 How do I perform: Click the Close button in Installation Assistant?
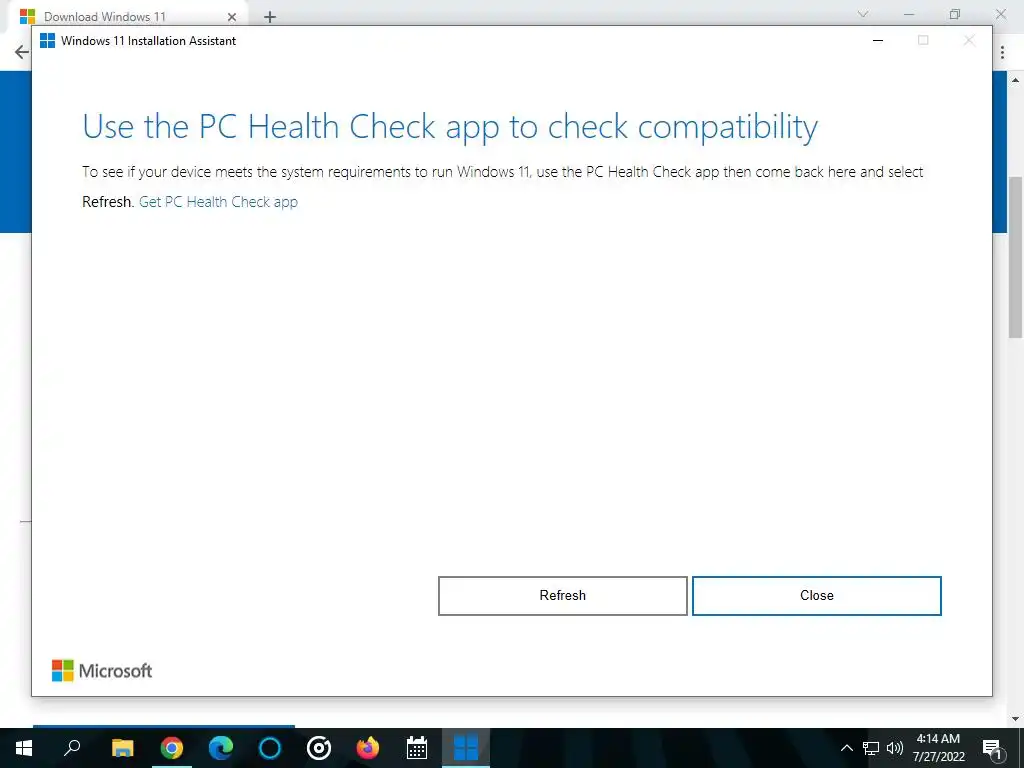[x=816, y=596]
